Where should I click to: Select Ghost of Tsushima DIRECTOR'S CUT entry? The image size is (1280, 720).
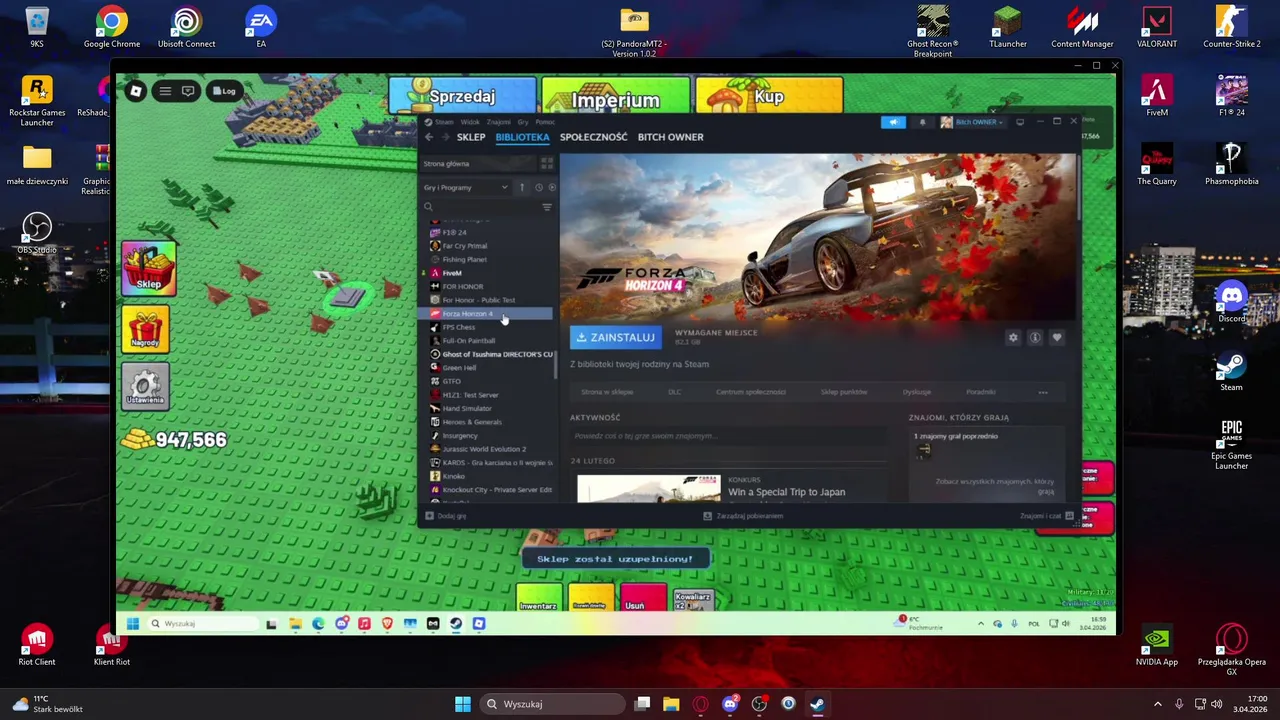(x=491, y=354)
